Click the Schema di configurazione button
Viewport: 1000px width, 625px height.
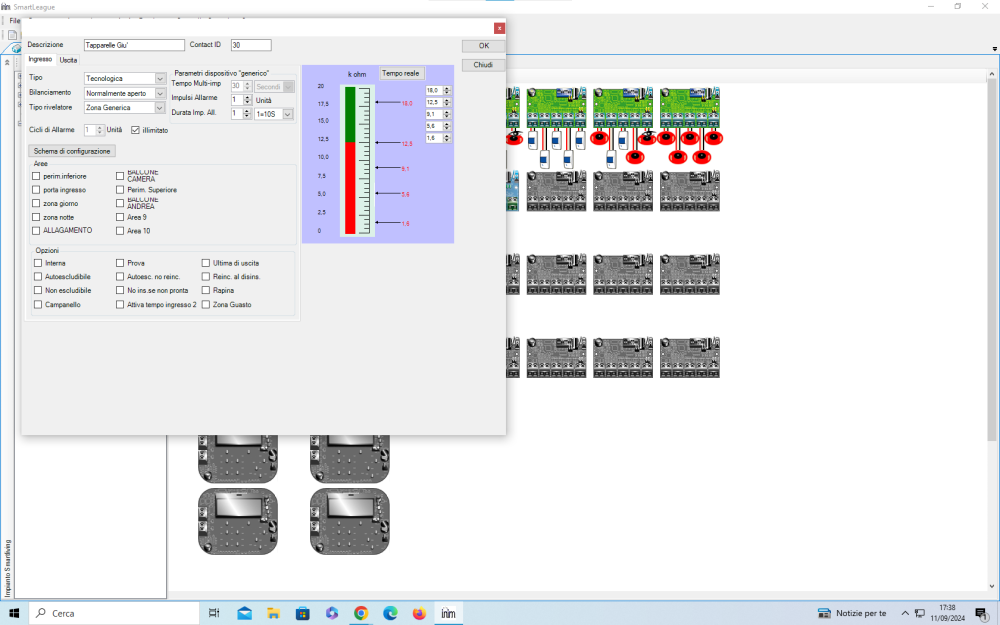[x=73, y=151]
